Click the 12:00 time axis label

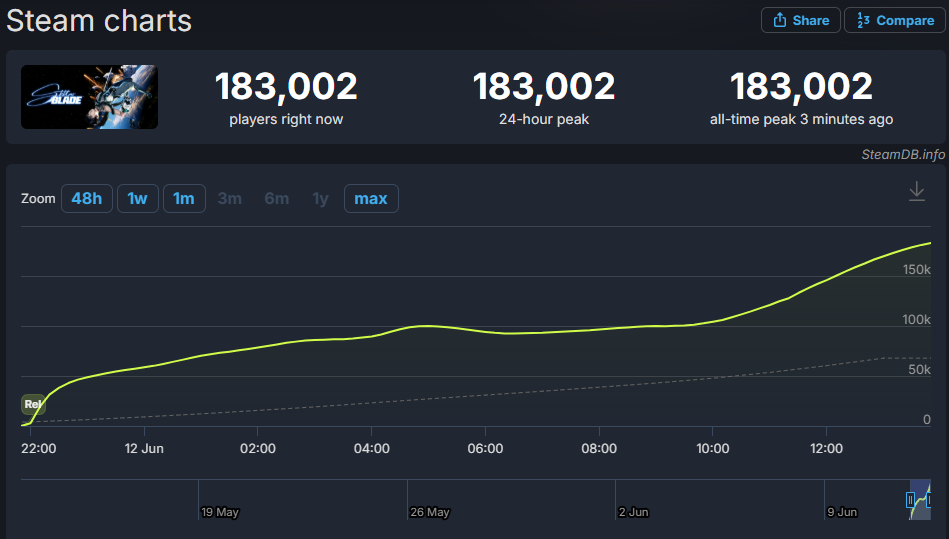(826, 448)
